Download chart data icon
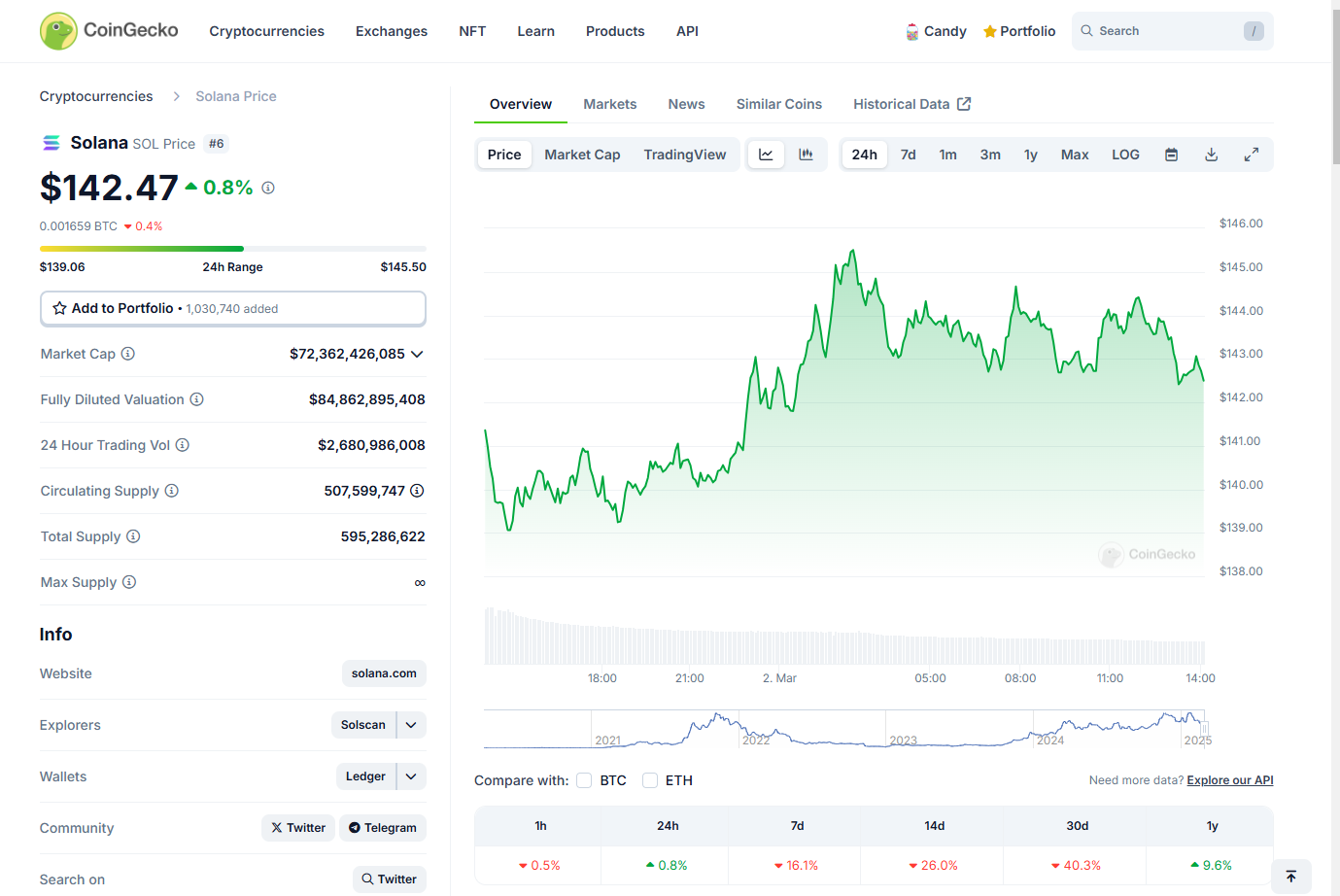 (x=1212, y=155)
